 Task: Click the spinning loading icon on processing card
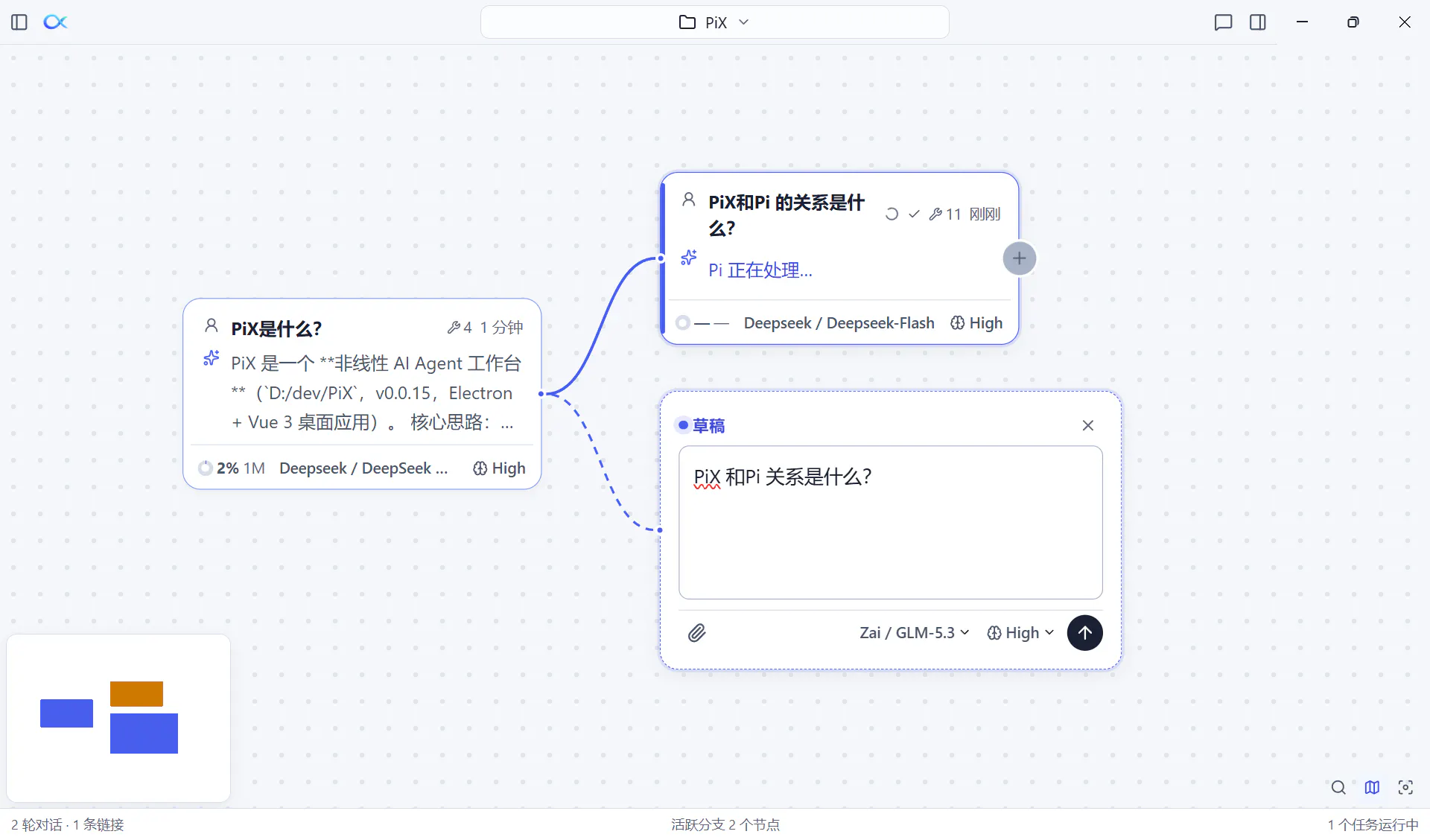(x=892, y=214)
